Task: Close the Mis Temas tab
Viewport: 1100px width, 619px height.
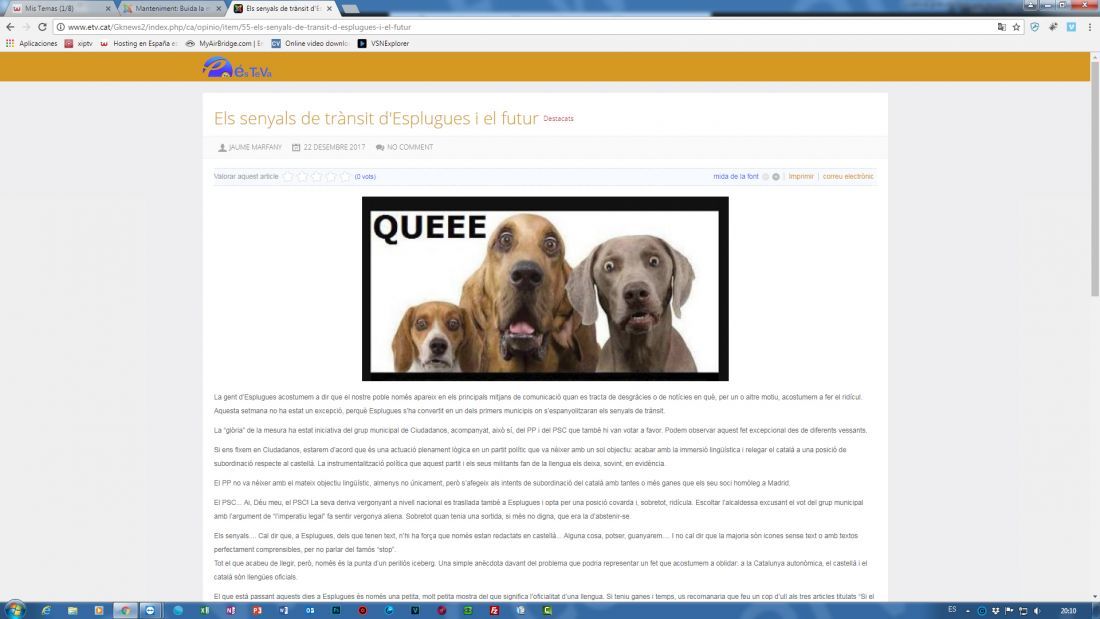Action: coord(108,8)
